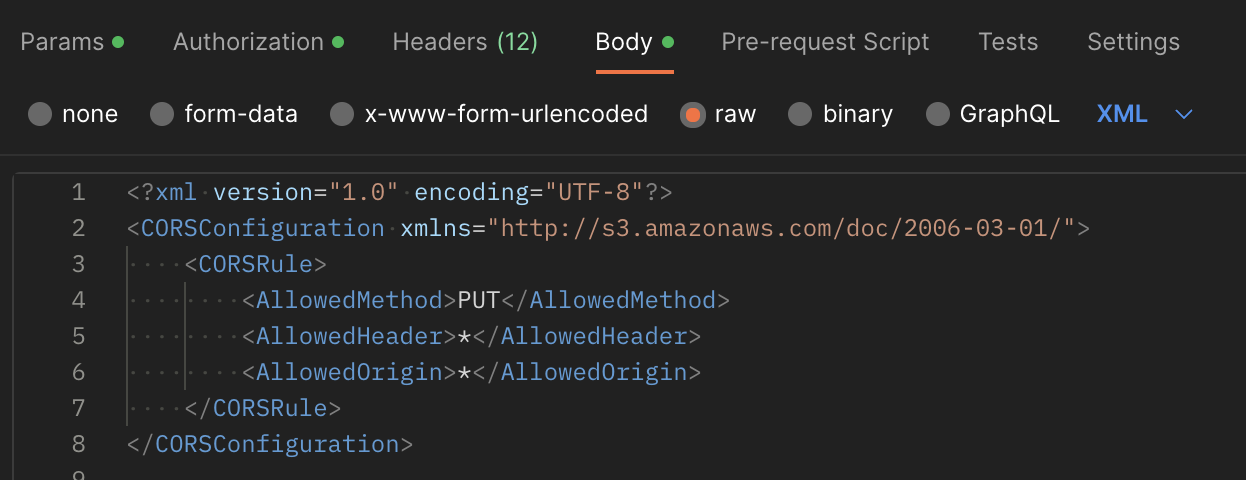
Task: Choose the binary radio option
Action: click(800, 114)
